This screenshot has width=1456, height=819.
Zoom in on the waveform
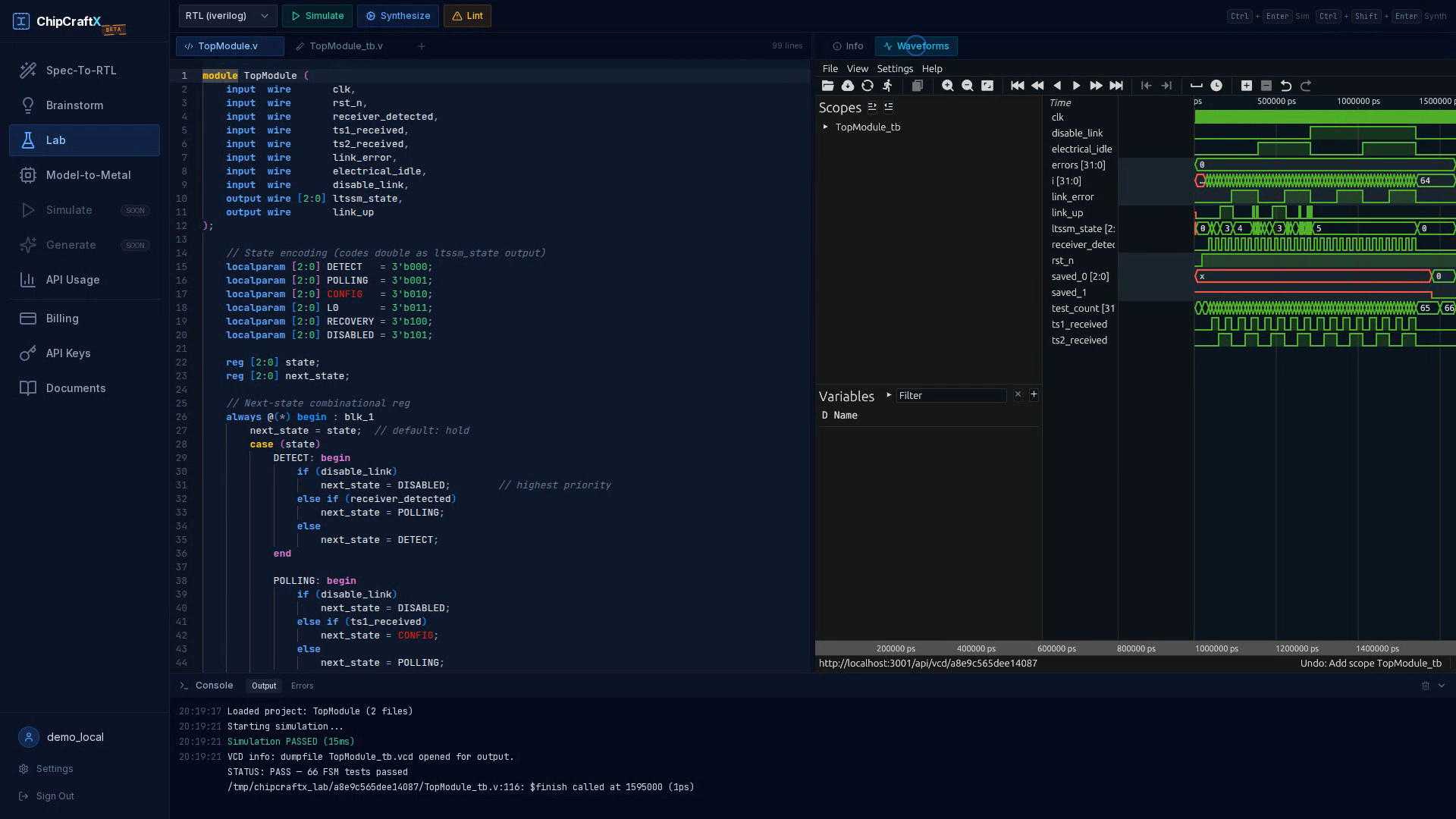click(947, 86)
